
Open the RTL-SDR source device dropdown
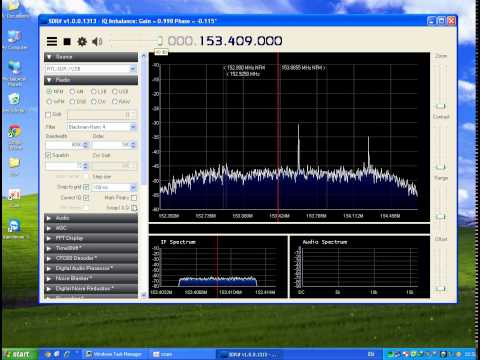click(x=133, y=69)
